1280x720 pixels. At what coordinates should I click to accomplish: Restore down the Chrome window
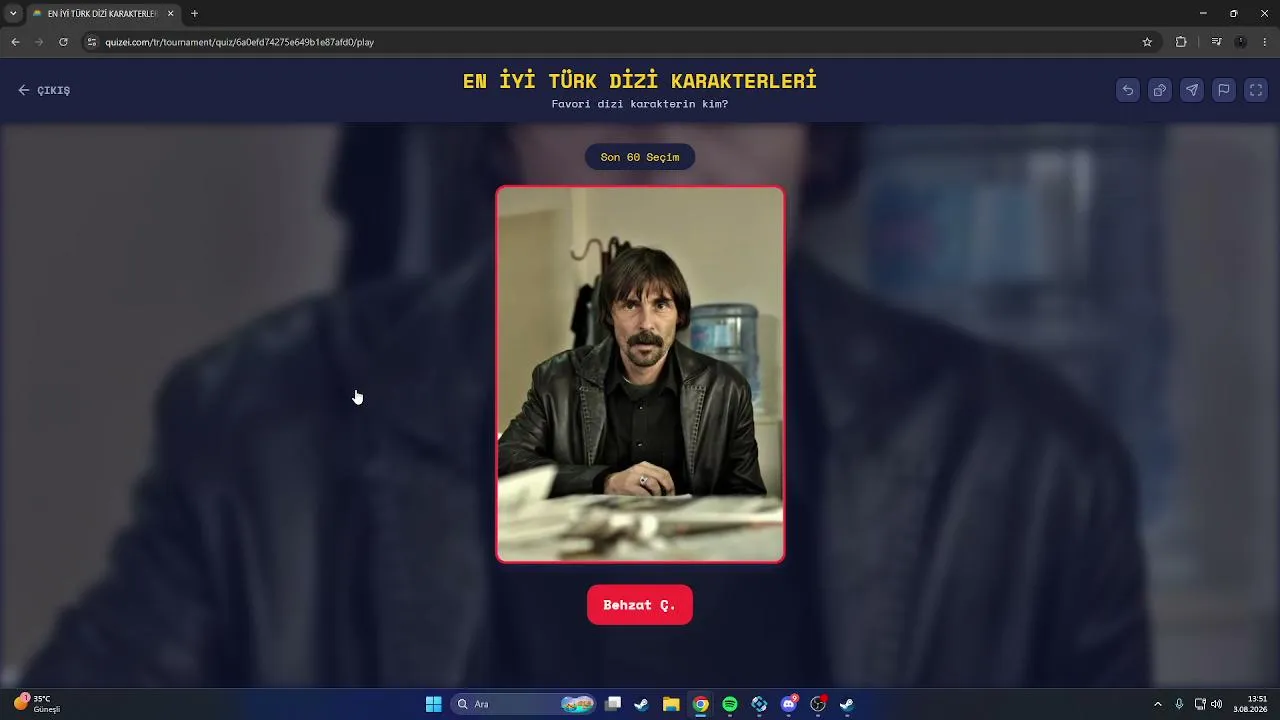[1233, 13]
